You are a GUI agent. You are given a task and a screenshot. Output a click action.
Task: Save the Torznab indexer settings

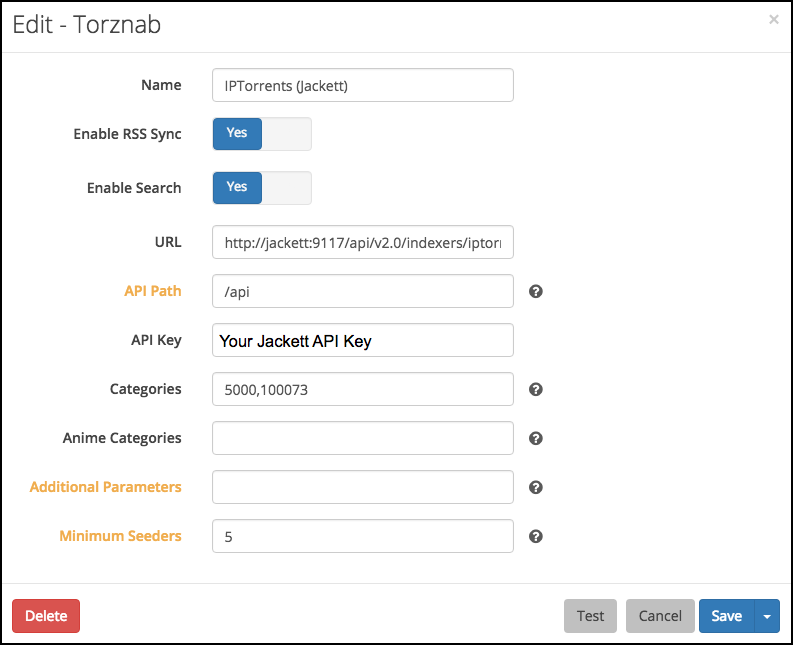click(727, 616)
